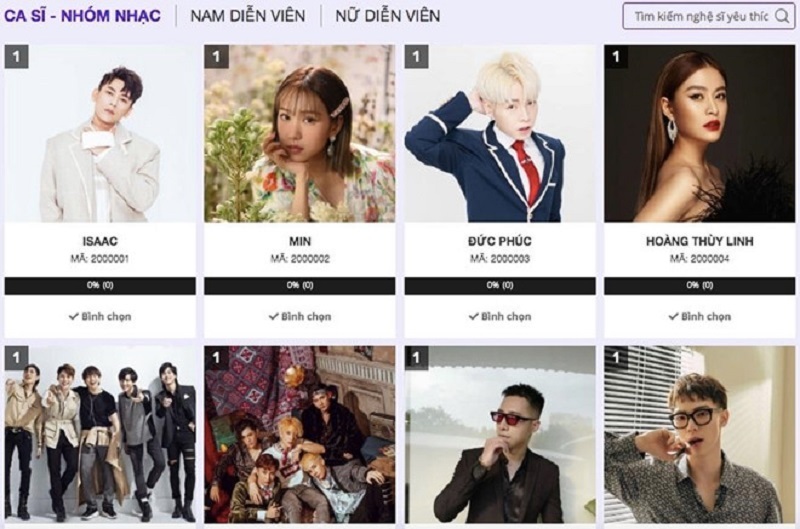Click the rank badge on MIN's photo
The image size is (800, 529).
(216, 57)
